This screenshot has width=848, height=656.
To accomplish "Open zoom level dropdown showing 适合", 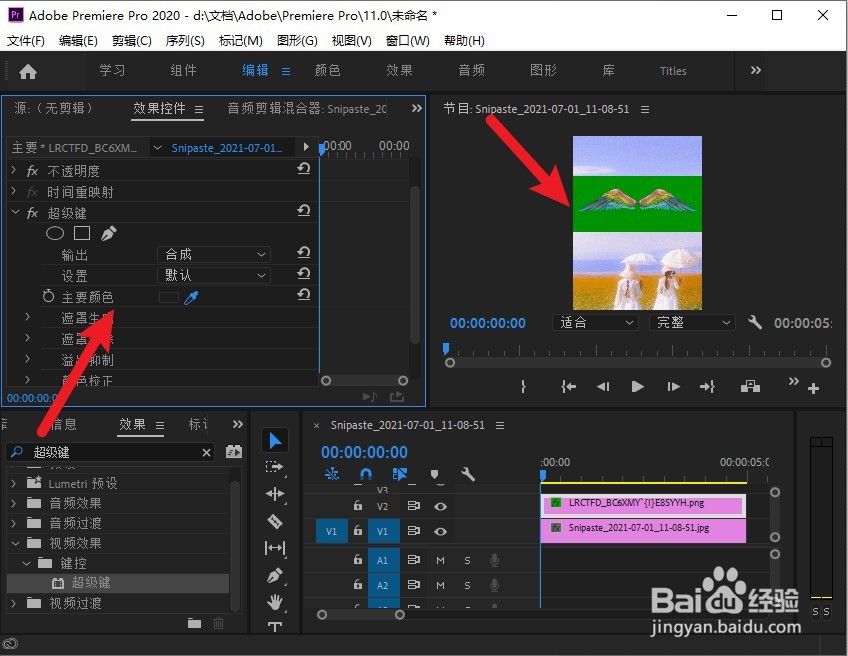I will 594,323.
